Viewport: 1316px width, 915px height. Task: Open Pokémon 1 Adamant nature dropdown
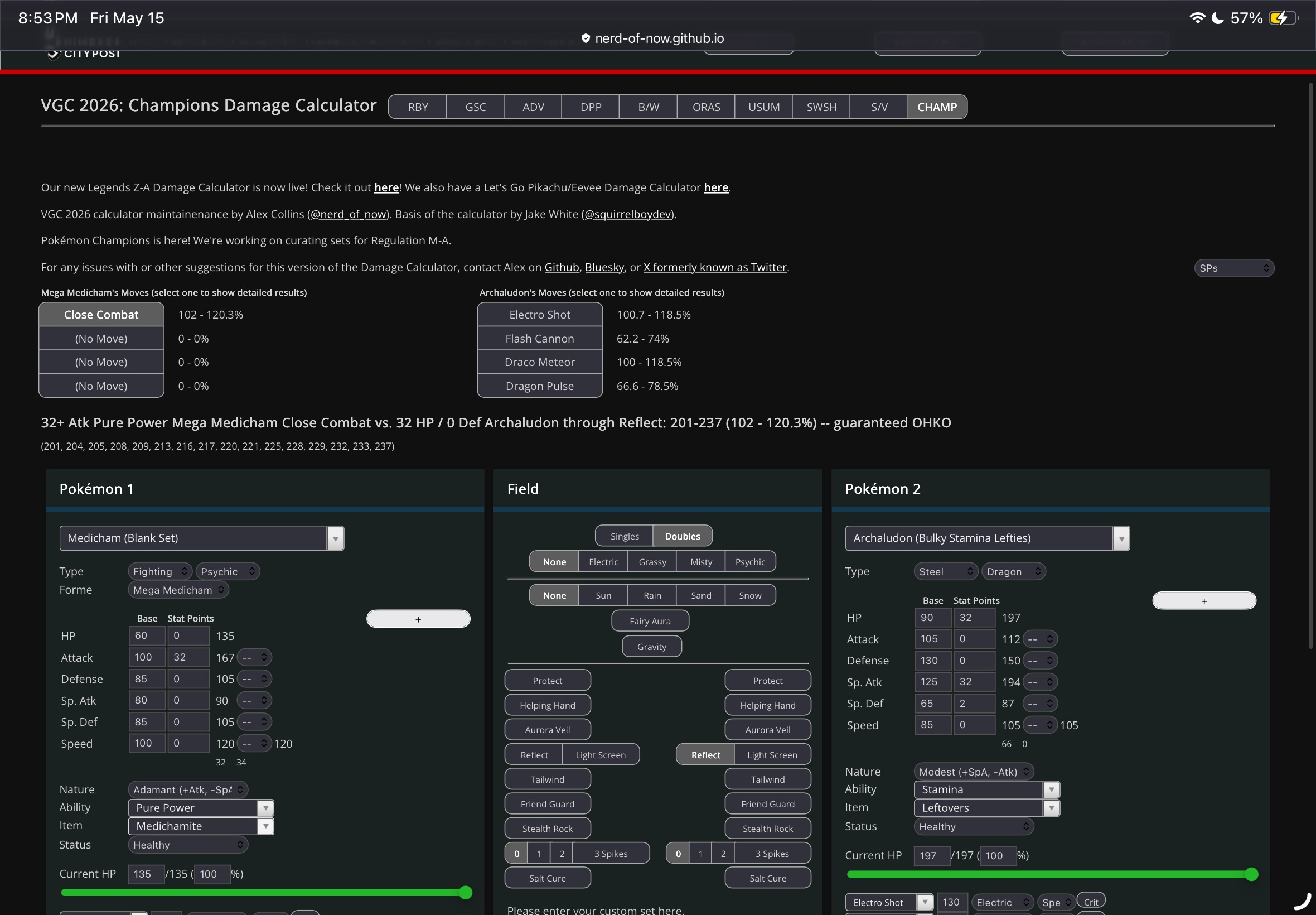point(188,789)
